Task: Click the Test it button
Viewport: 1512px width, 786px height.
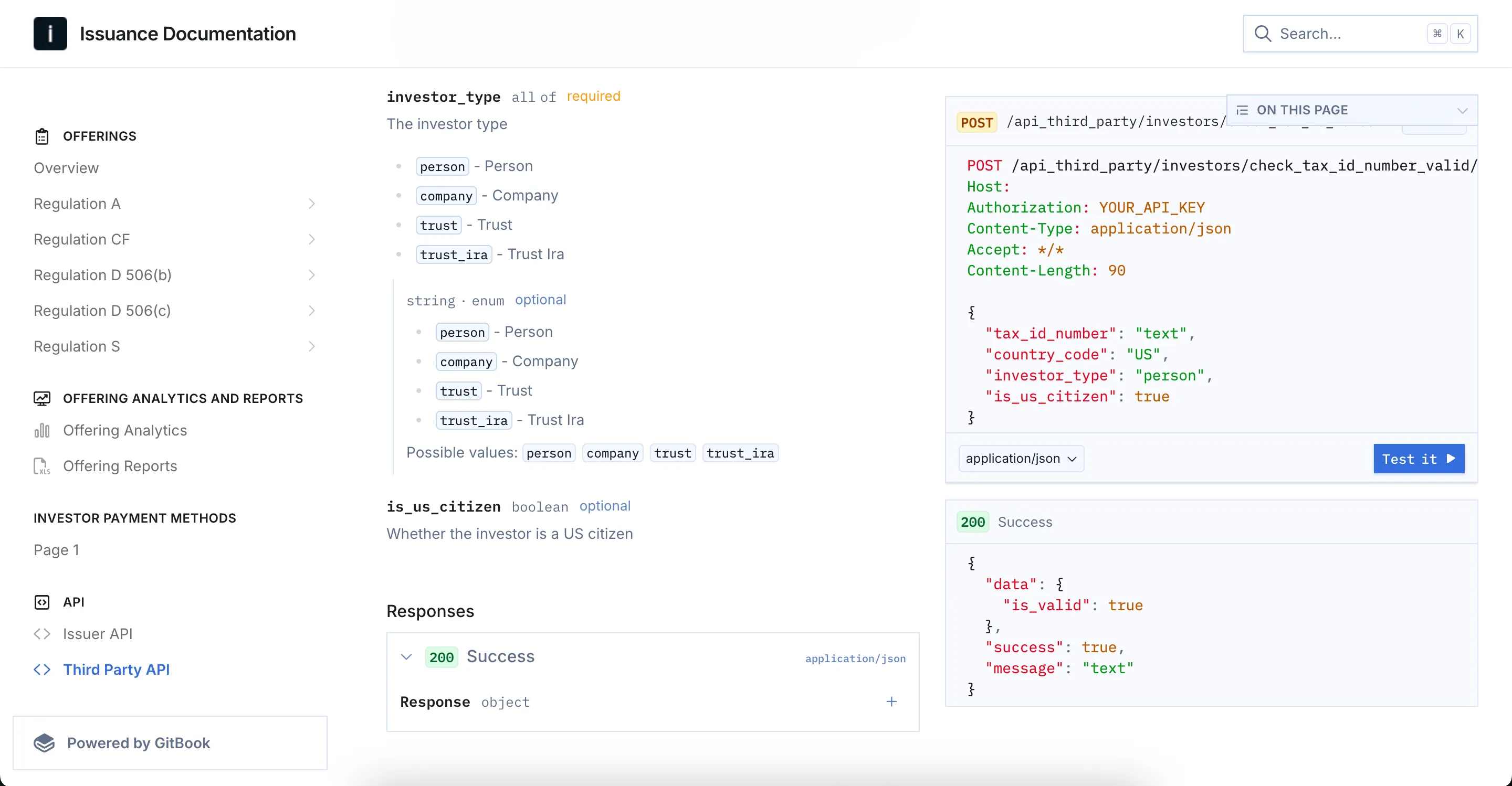Action: click(x=1419, y=459)
